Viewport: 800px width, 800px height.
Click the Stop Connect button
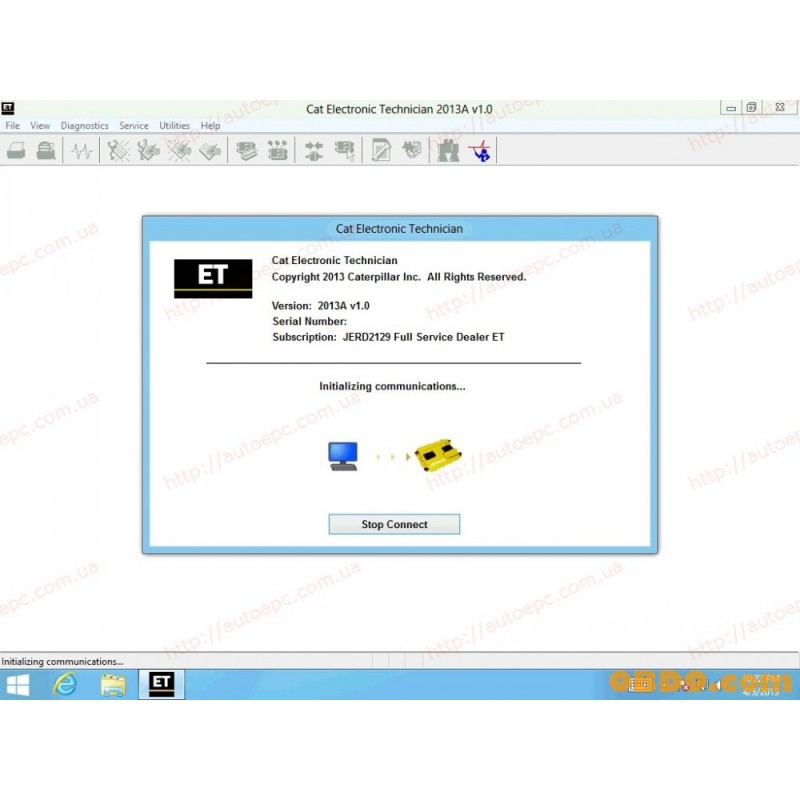tap(394, 524)
